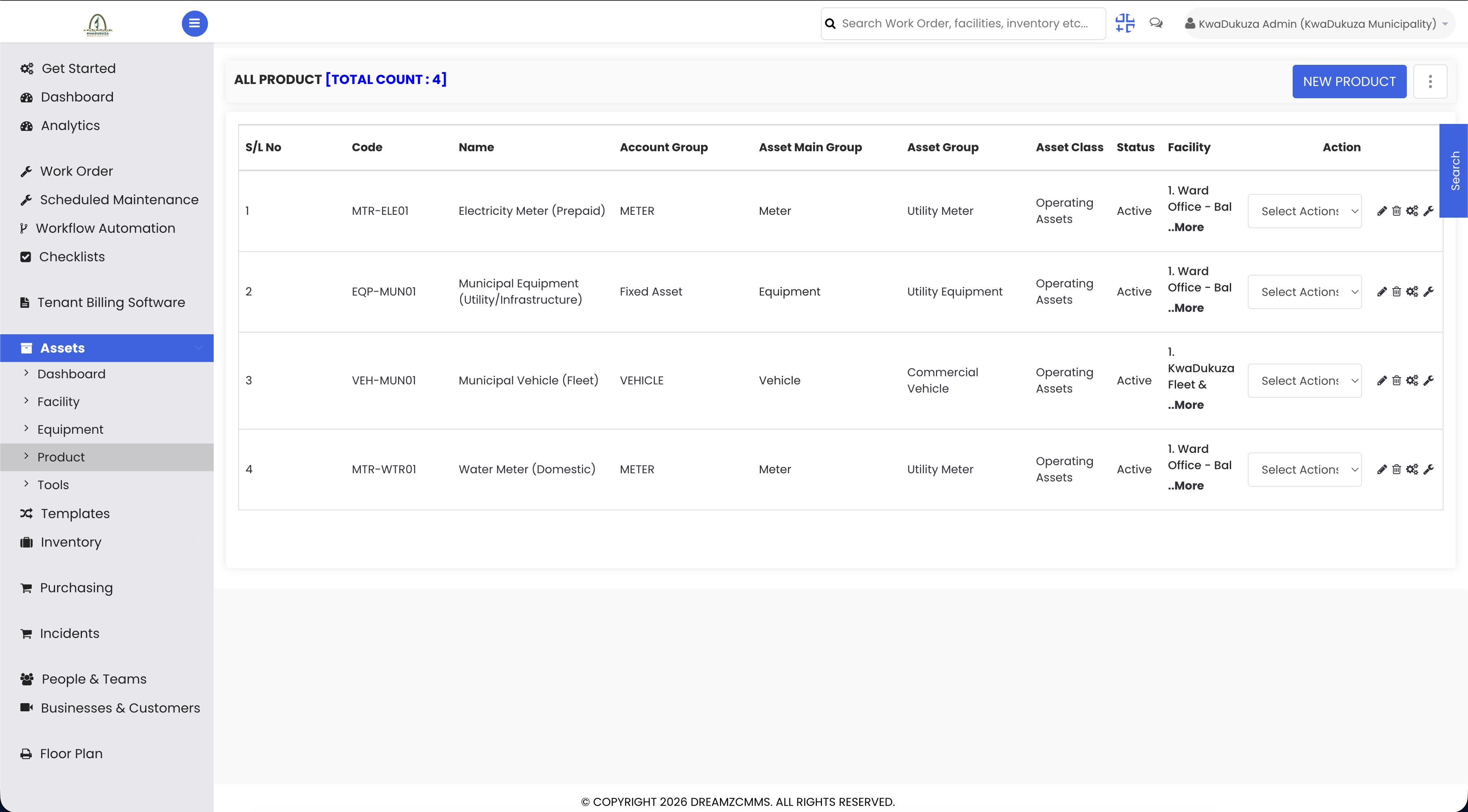Open the vertical Search side tab
The width and height of the screenshot is (1468, 812).
point(1454,171)
